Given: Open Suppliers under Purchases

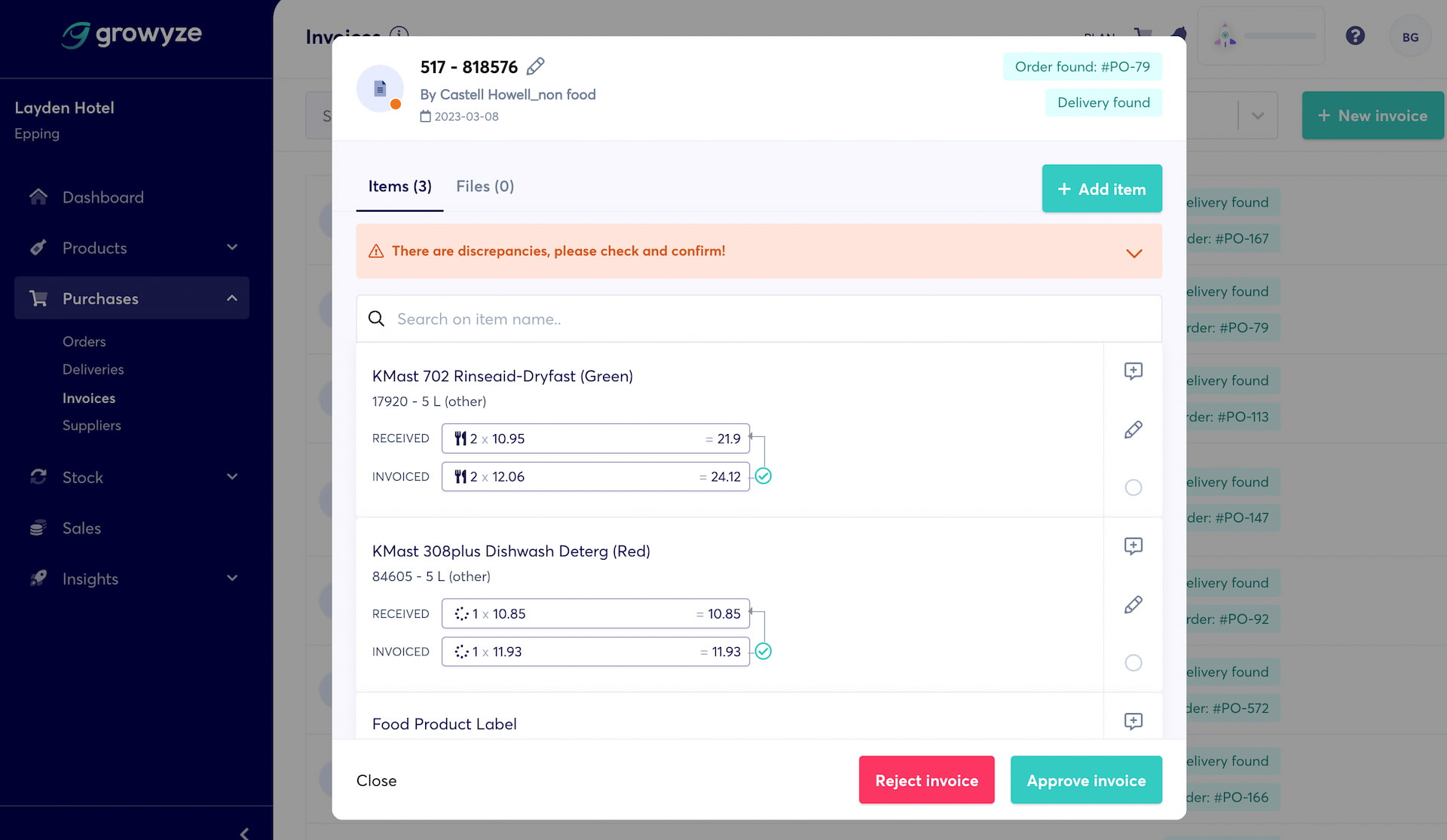Looking at the screenshot, I should 91,426.
